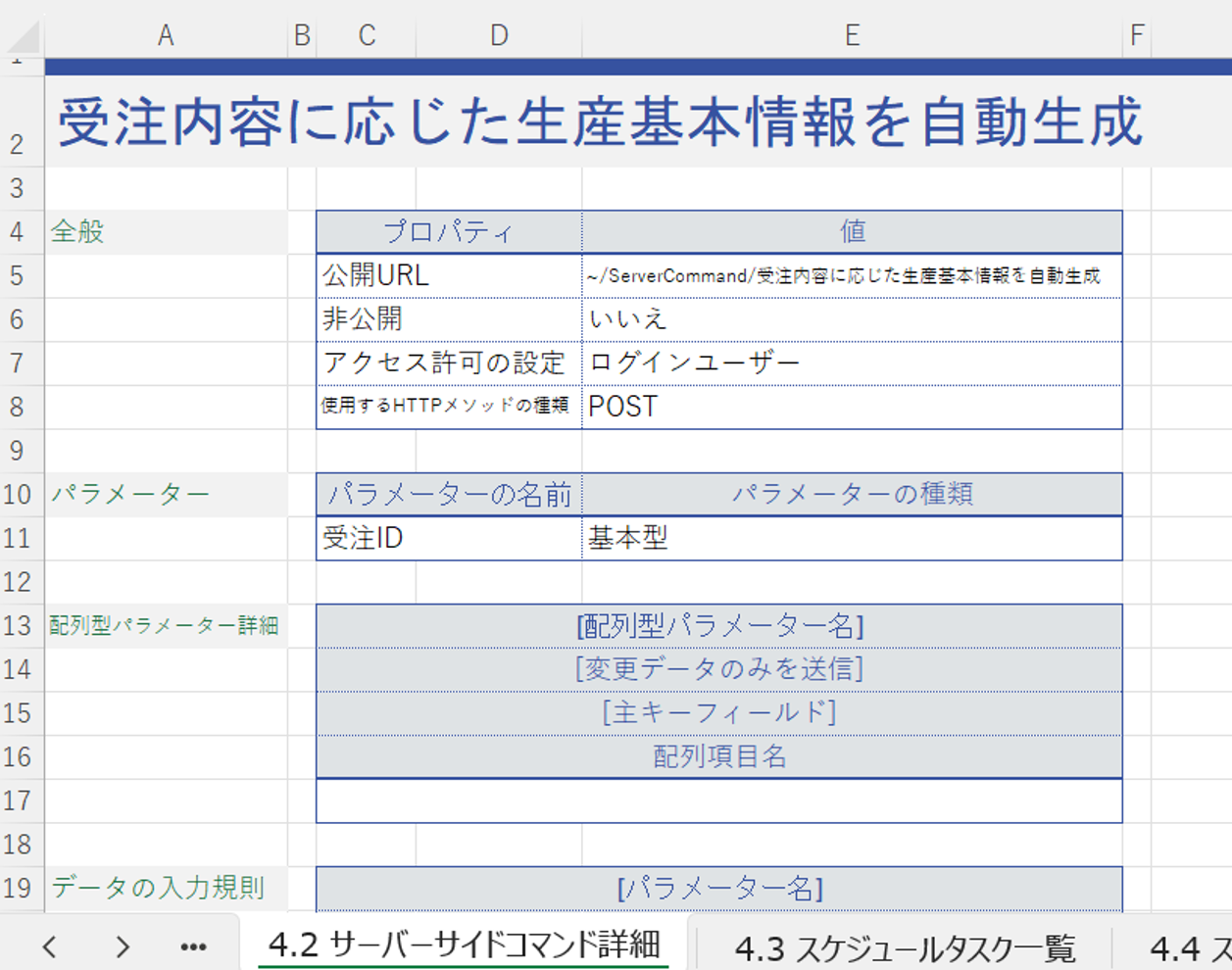The image size is (1232, 970).
Task: Click the 基本型 parameter type cell
Action: [852, 538]
